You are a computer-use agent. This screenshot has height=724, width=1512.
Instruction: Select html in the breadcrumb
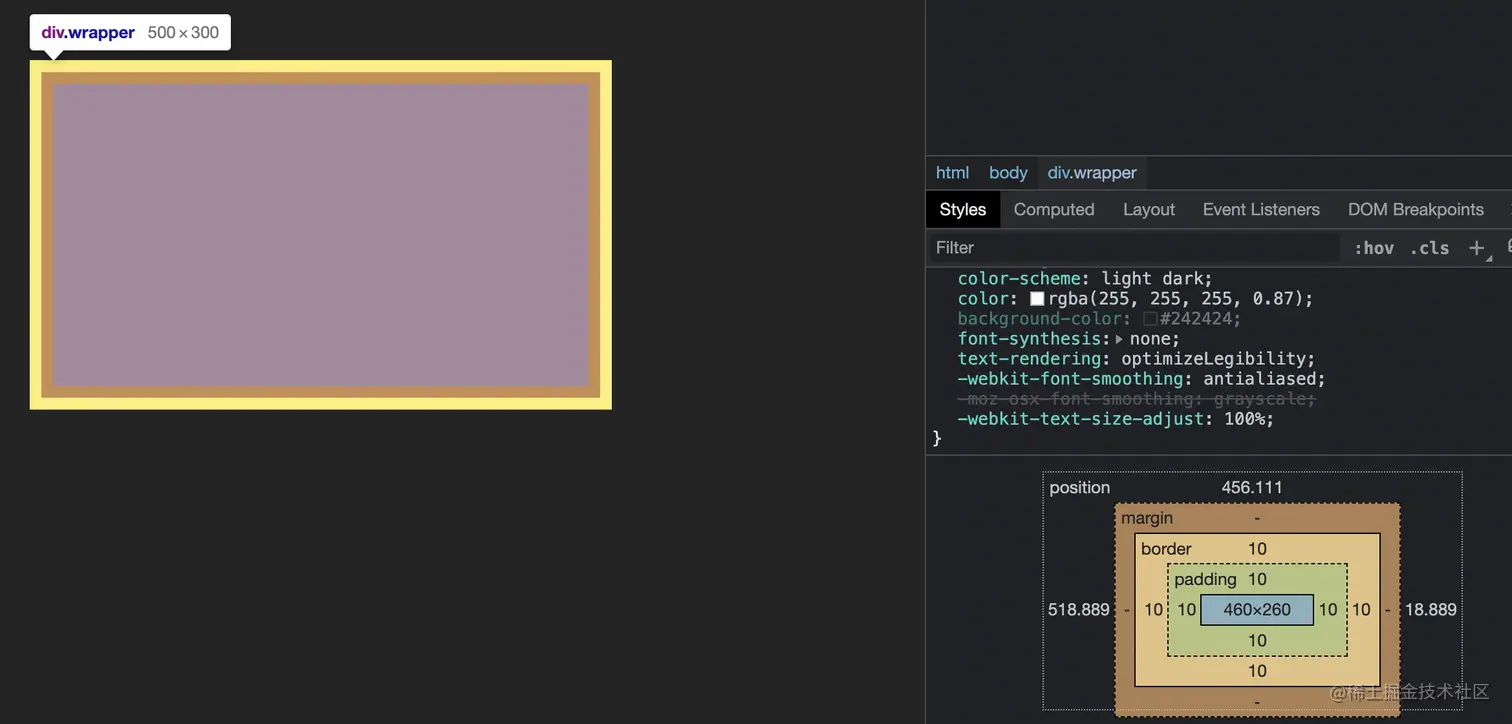pos(952,172)
